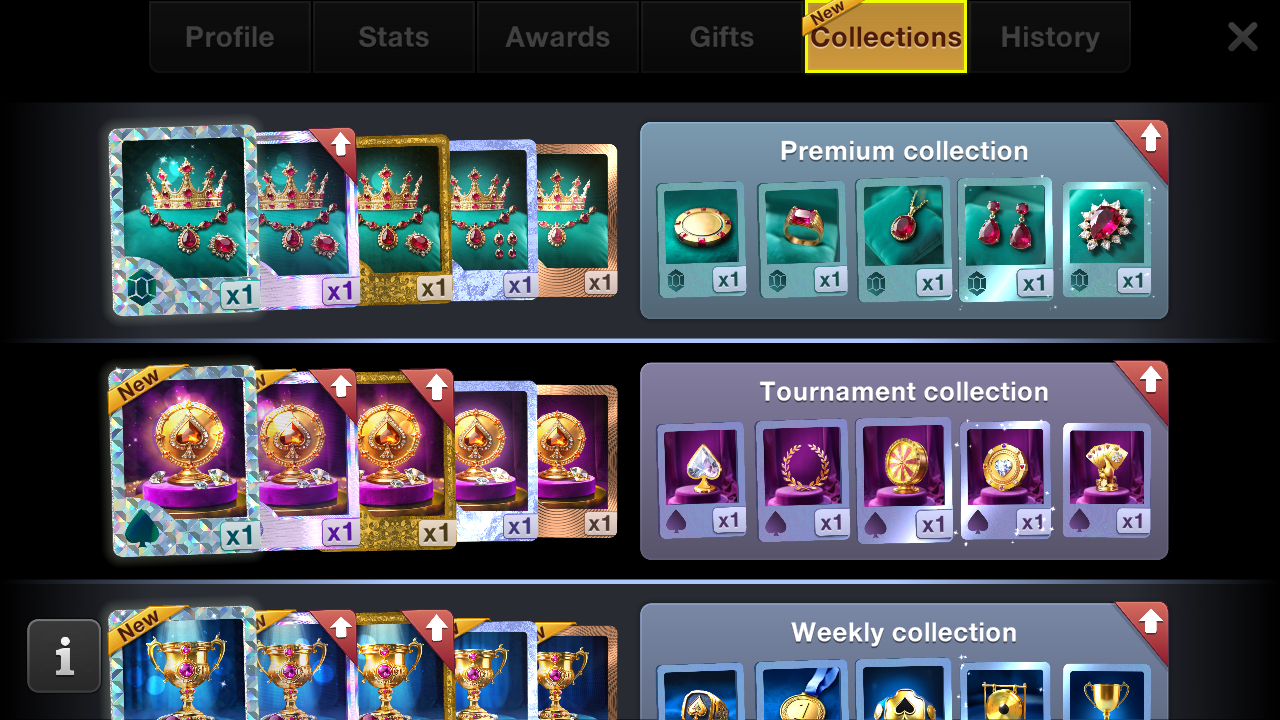The height and width of the screenshot is (720, 1280).
Task: Select the holographic ruby crown set card
Action: (184, 220)
